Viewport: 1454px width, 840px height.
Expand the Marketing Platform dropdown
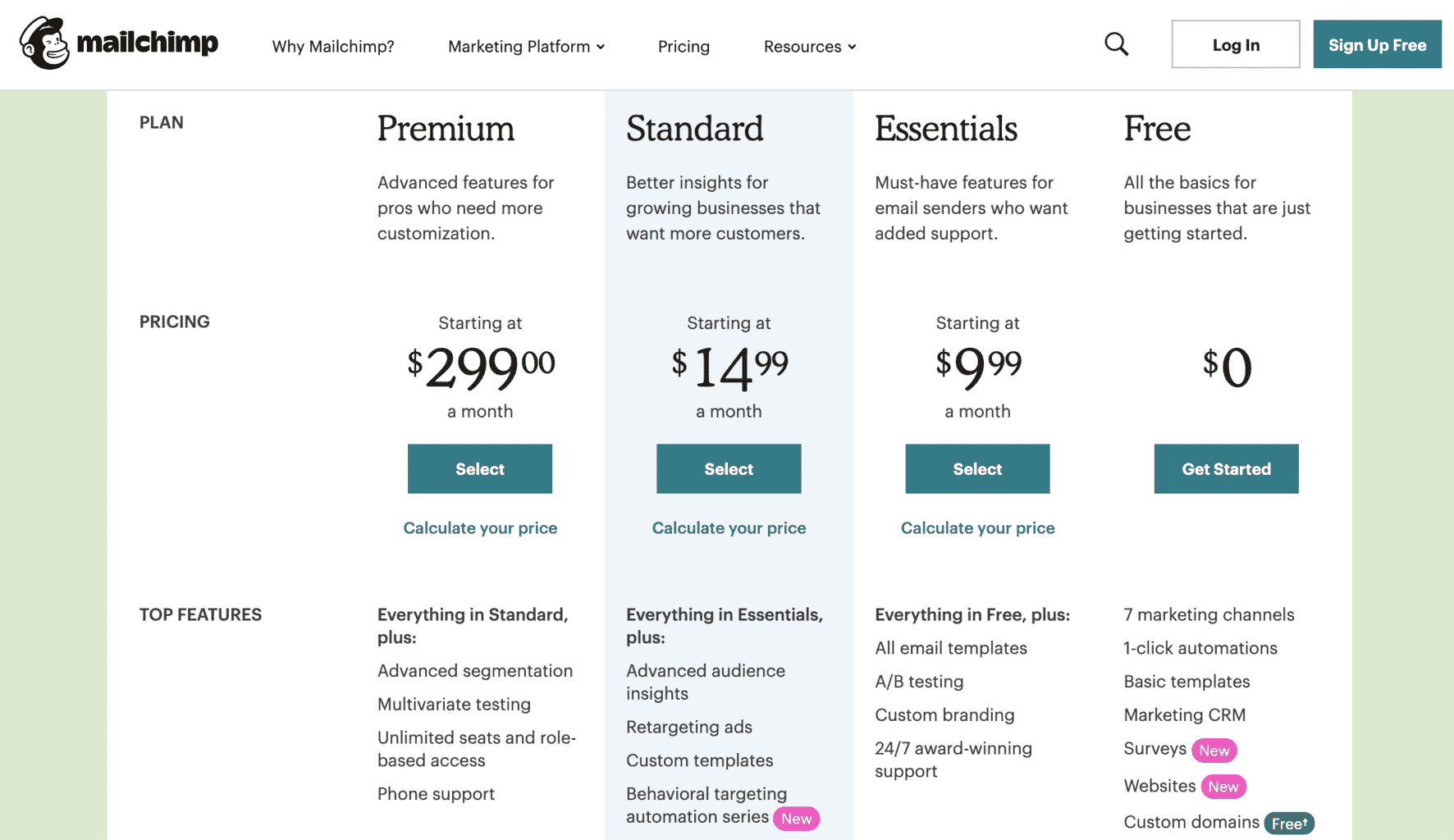pos(526,47)
